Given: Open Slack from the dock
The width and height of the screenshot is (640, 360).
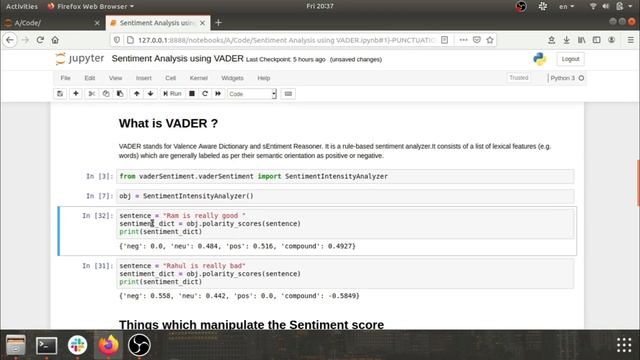Looking at the screenshot, I should 78,345.
